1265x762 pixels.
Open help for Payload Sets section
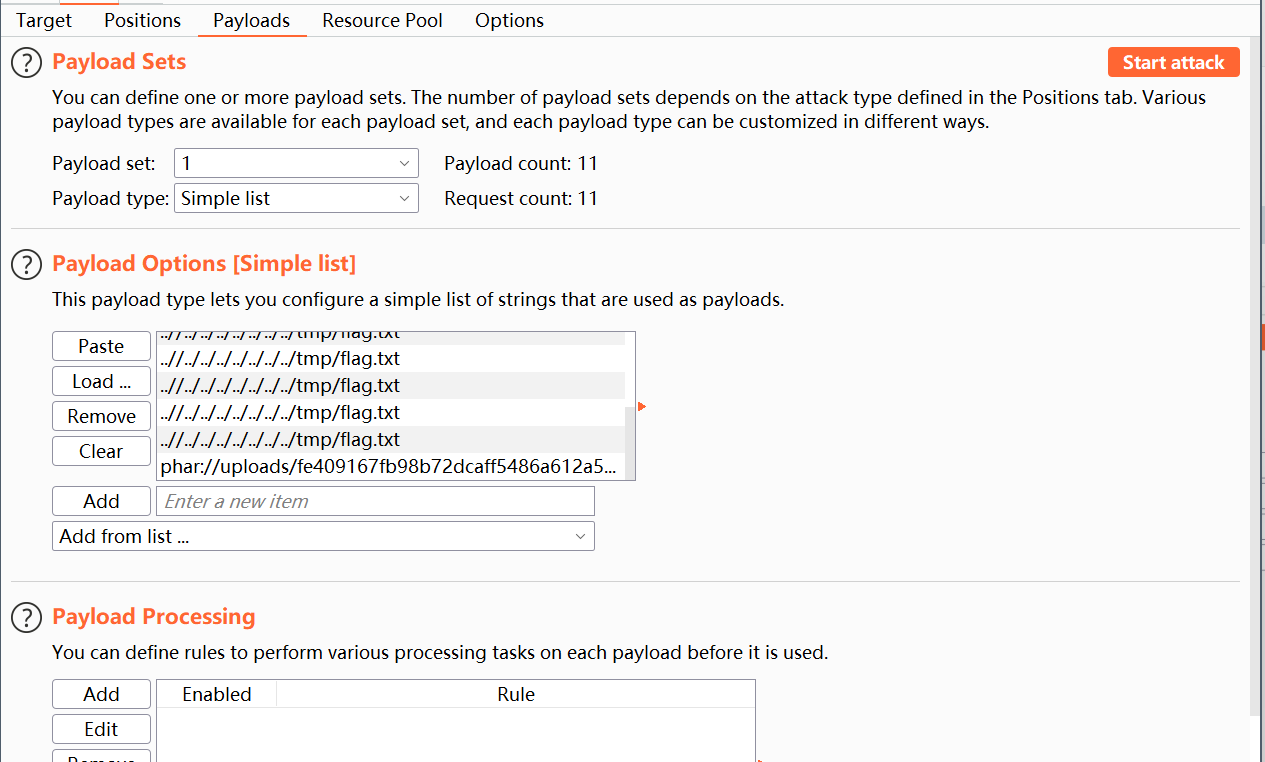tap(27, 62)
